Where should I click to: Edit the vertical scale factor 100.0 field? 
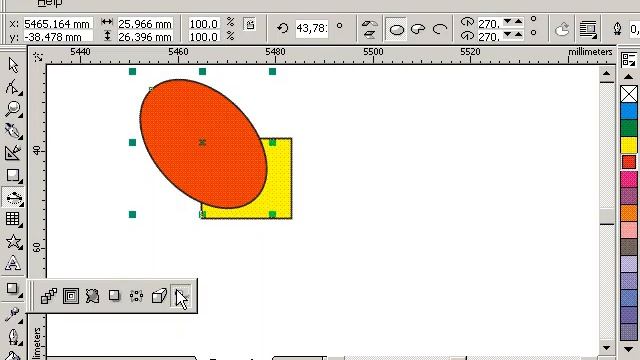tap(203, 37)
